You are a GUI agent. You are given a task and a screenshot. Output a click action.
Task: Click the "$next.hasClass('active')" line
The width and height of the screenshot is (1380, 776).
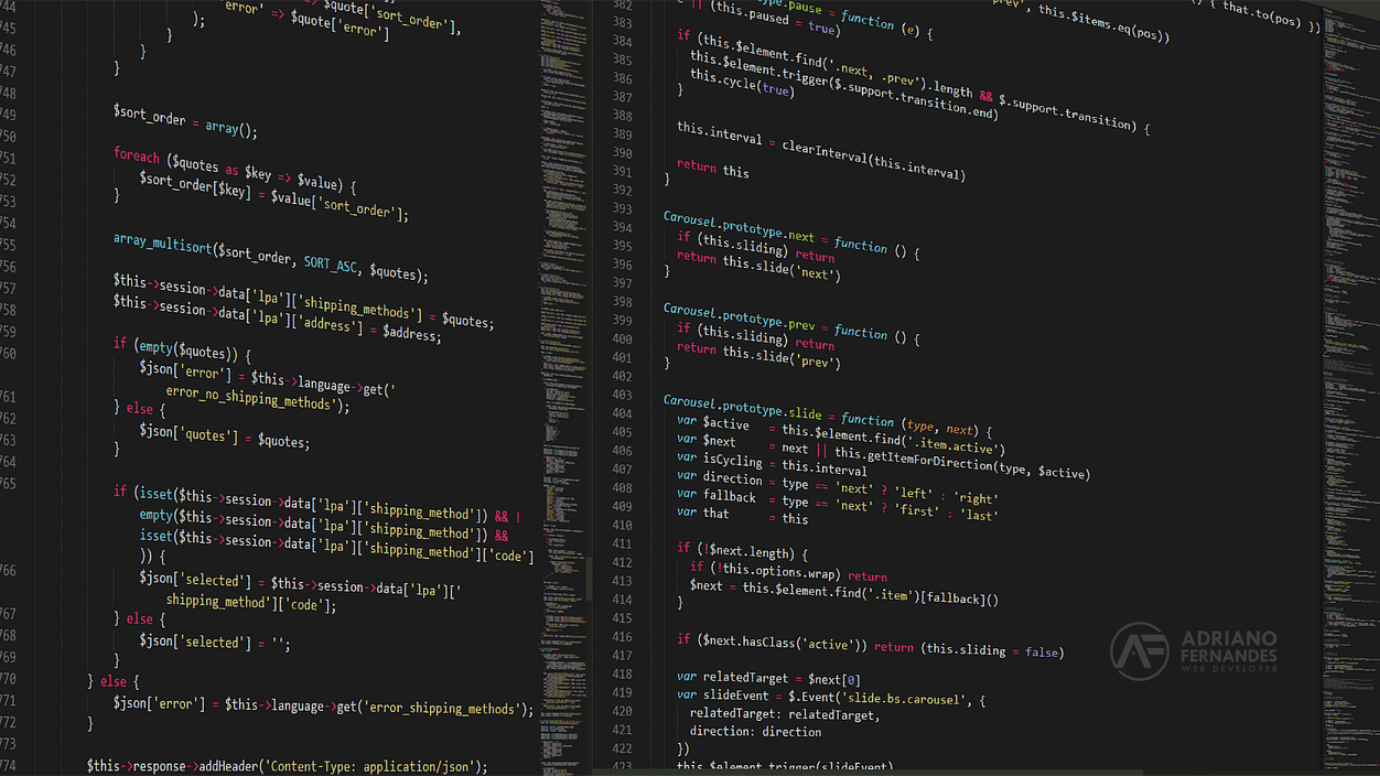[x=869, y=644]
